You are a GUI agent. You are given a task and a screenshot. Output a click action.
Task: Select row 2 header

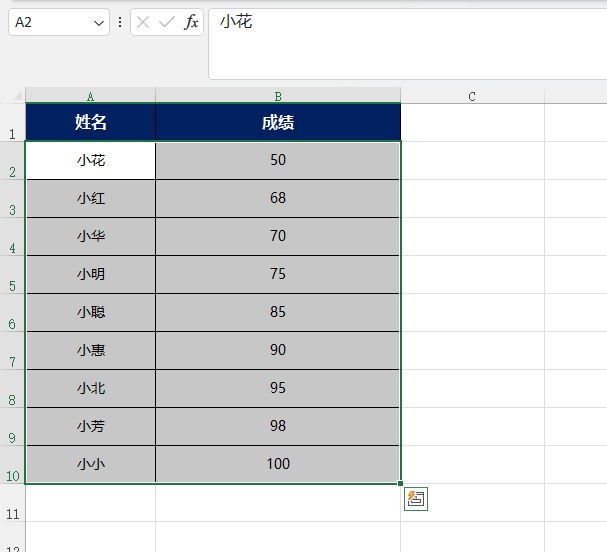point(12,160)
